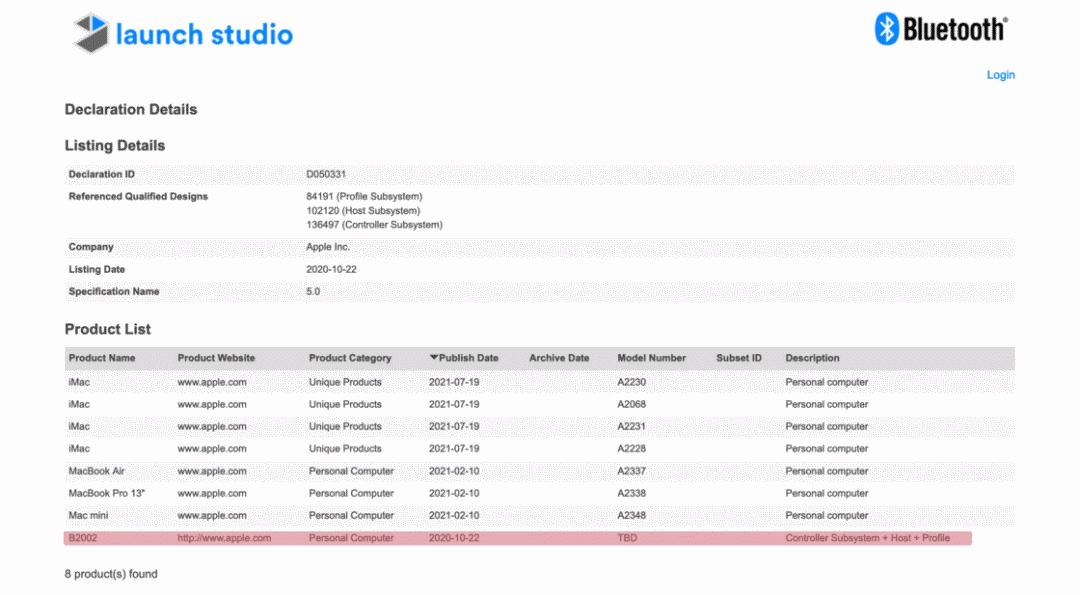Image resolution: width=1080 pixels, height=595 pixels.
Task: Open www.apple.com link in A2068 row
Action: point(212,404)
